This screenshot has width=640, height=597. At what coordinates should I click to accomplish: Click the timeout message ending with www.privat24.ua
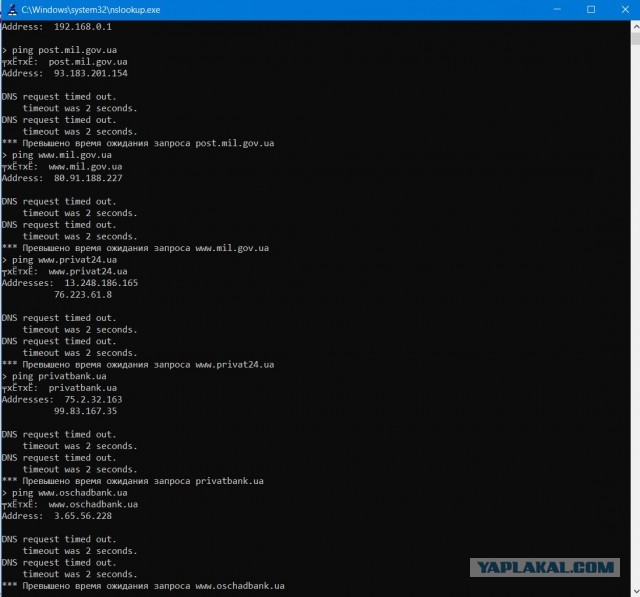[x=138, y=365]
